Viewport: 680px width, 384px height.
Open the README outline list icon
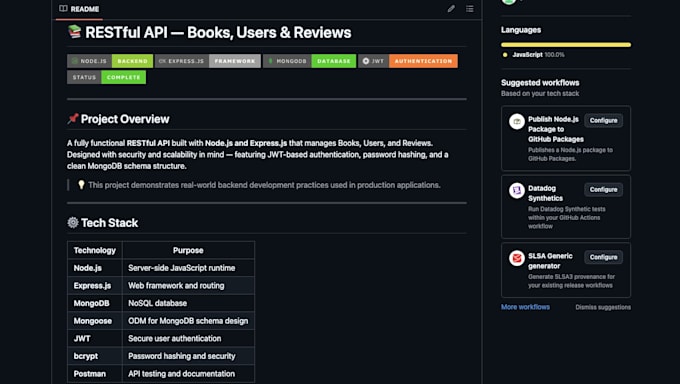[470, 9]
